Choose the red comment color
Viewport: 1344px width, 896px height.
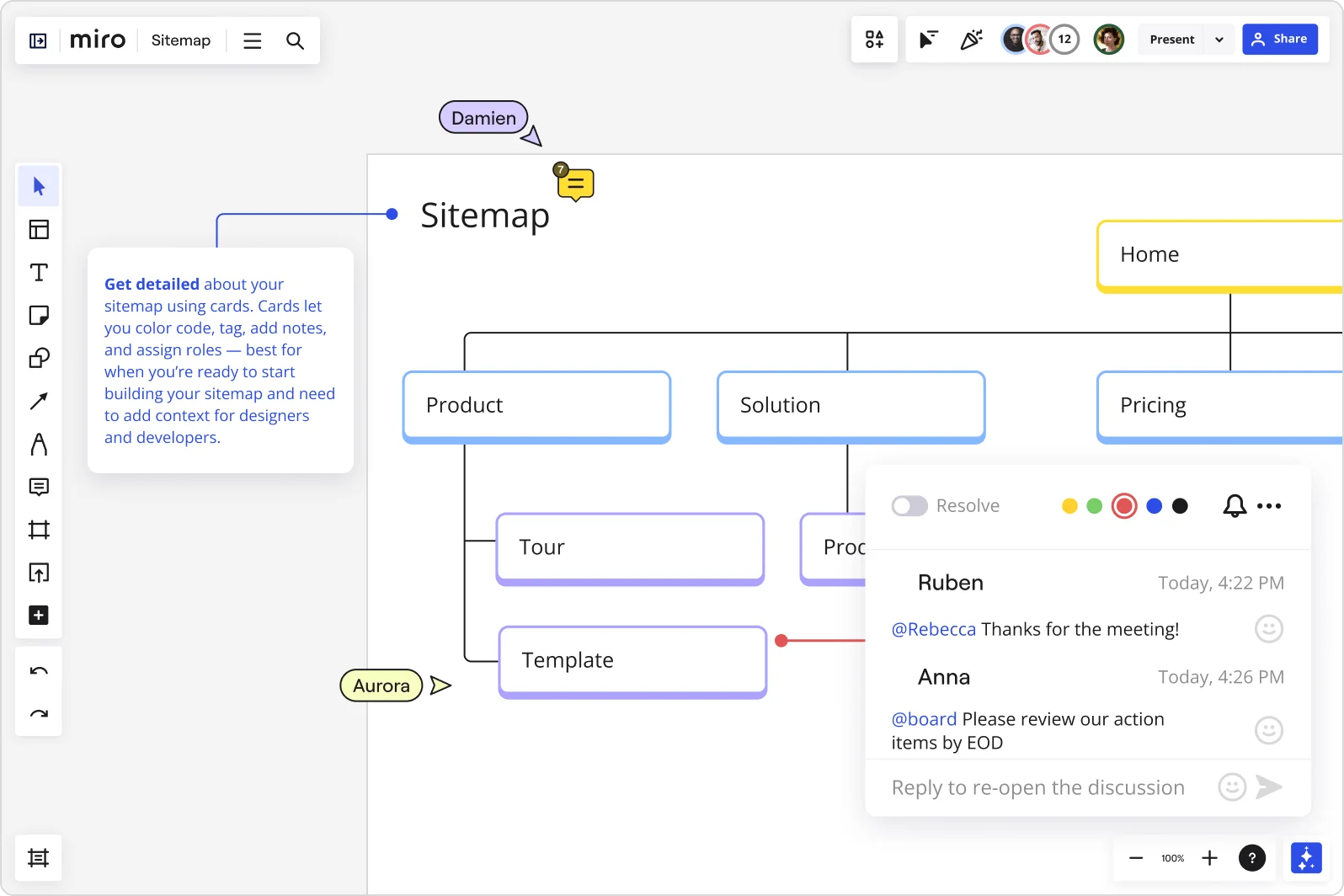[x=1124, y=506]
